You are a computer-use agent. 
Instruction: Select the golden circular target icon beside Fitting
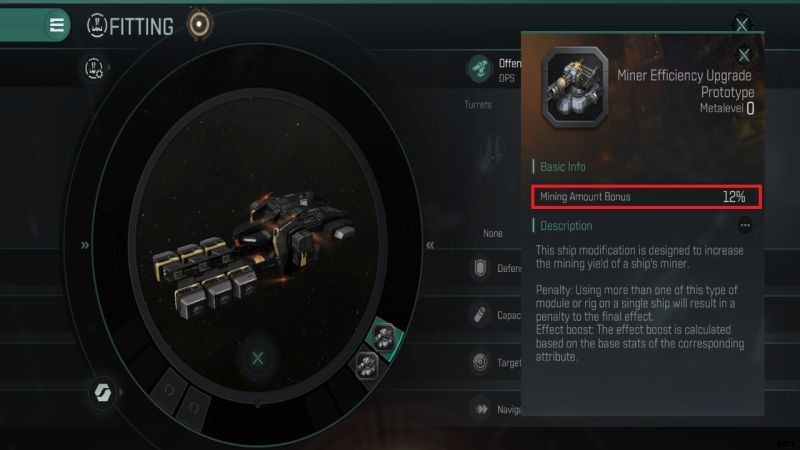pyautogui.click(x=199, y=23)
